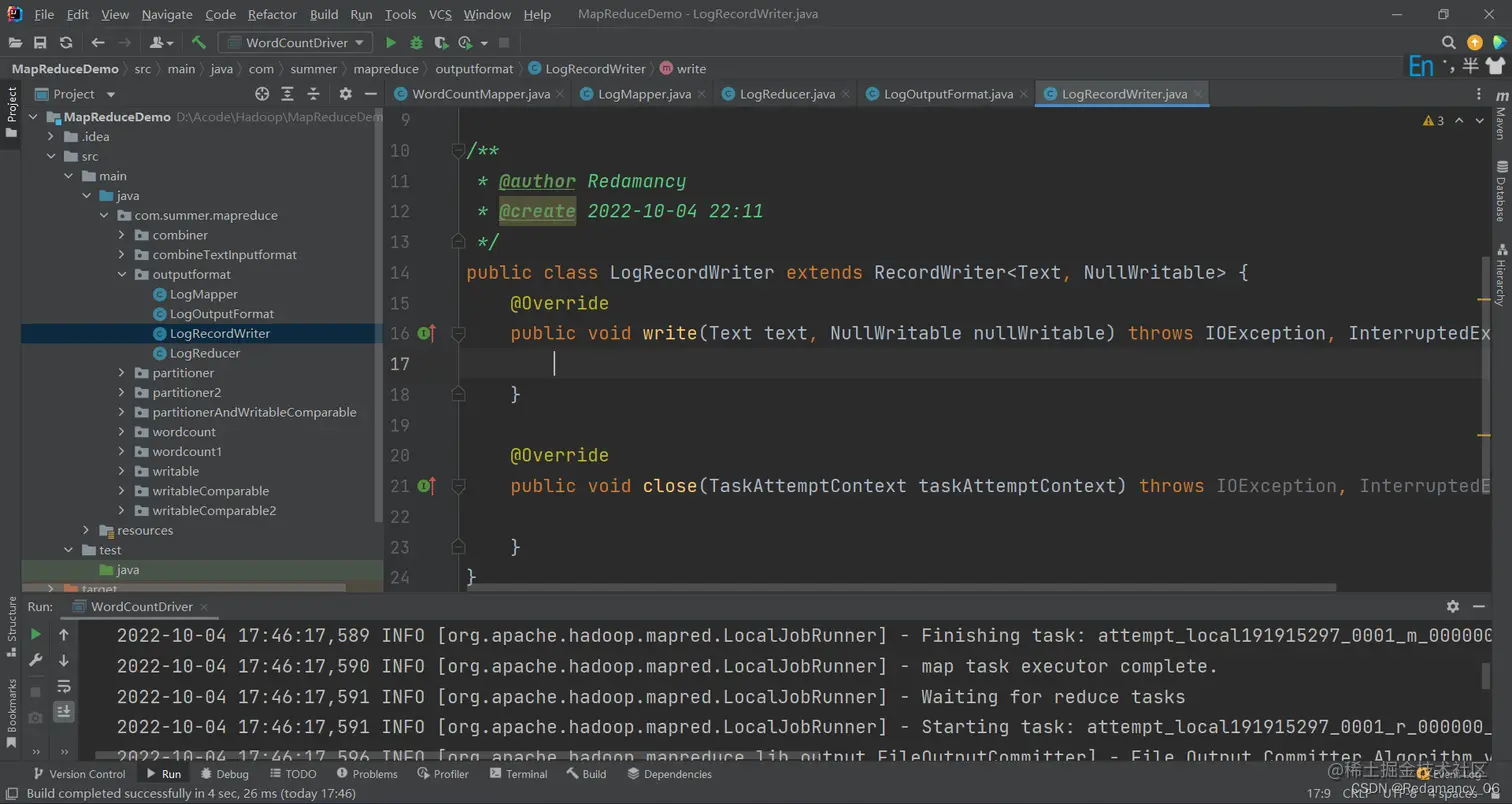This screenshot has height=804, width=1512.
Task: Open the Profiler tool window button
Action: pos(443,774)
